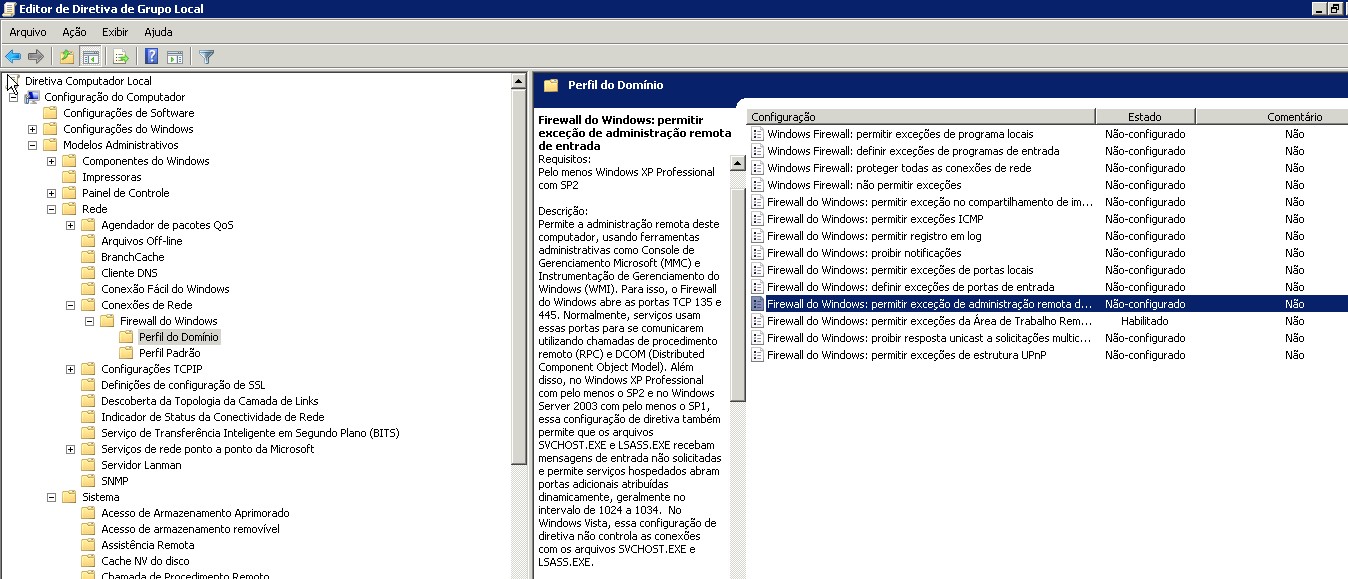Viewport: 1348px width, 579px height.
Task: Expand the Configurações TCPIP node
Action: (x=71, y=369)
